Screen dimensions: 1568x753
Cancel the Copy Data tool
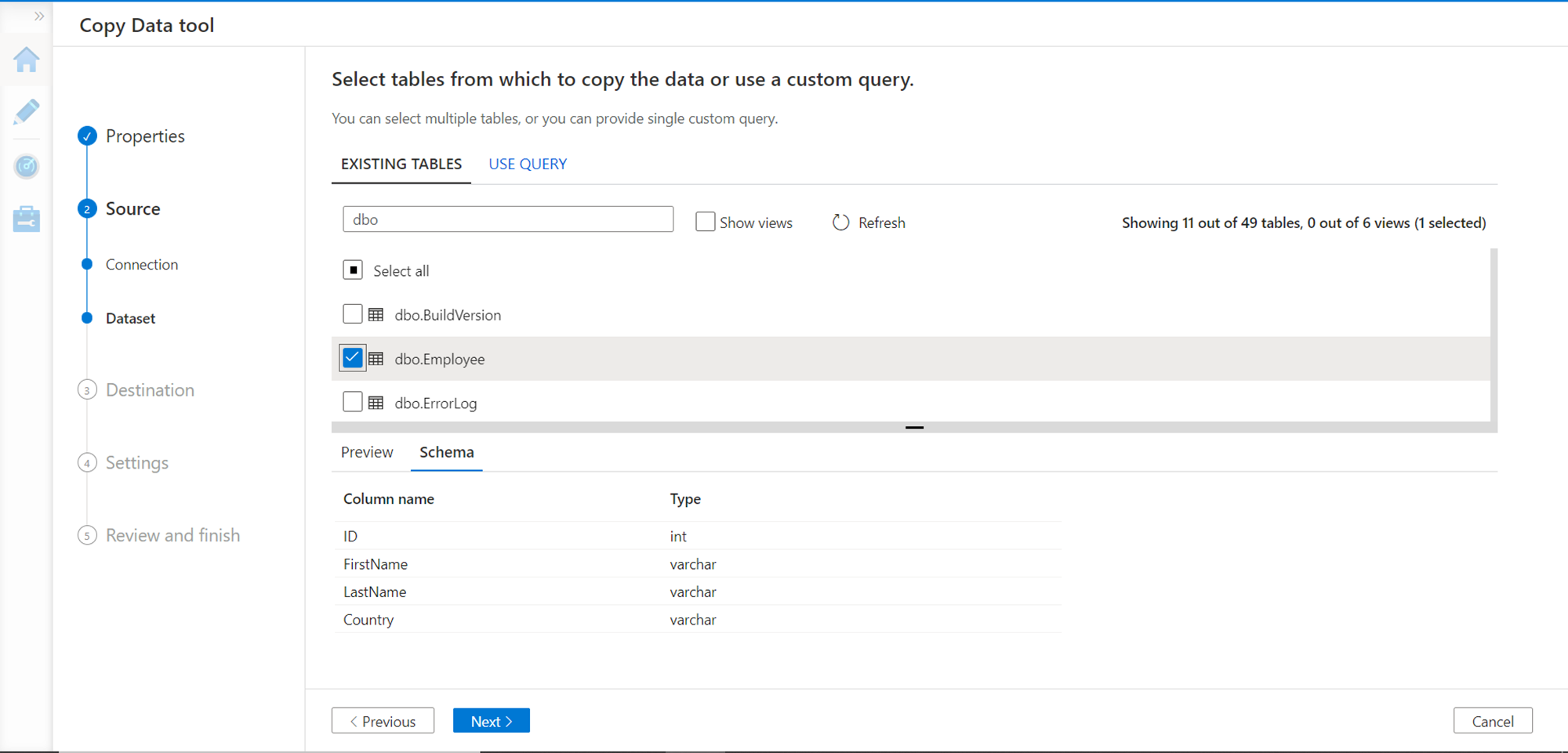1492,721
